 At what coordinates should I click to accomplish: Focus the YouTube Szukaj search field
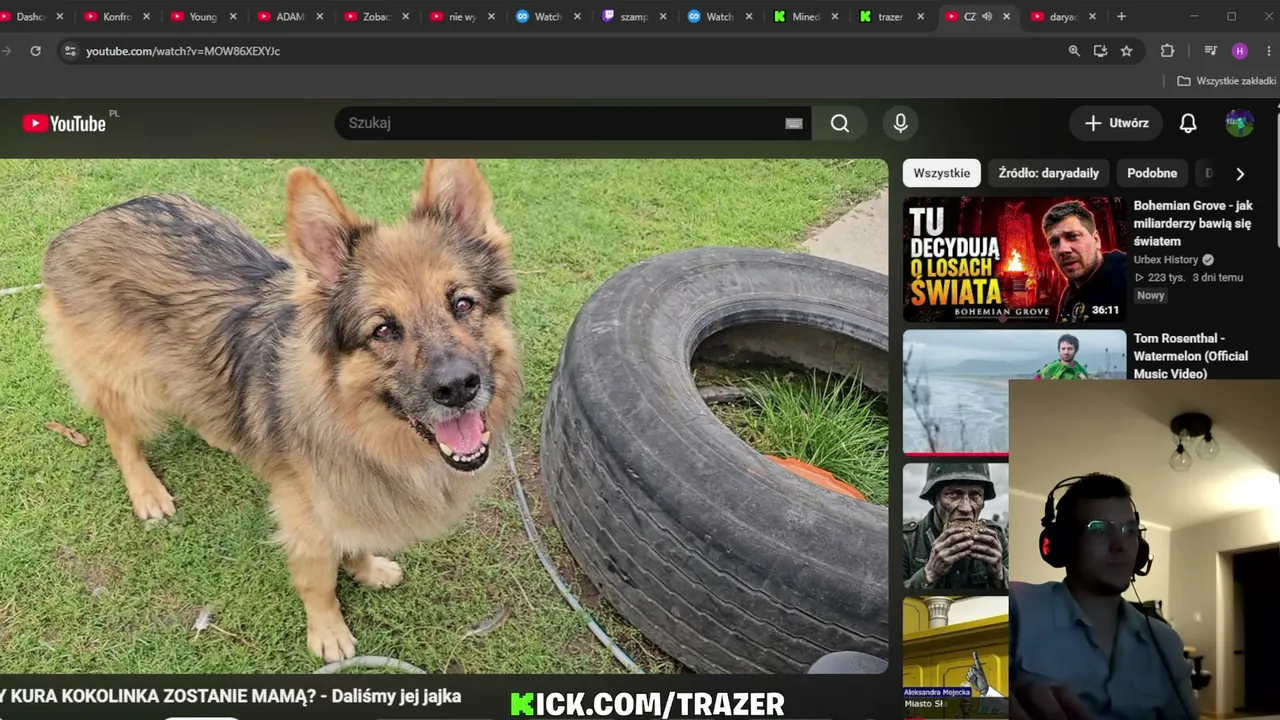[x=565, y=123]
